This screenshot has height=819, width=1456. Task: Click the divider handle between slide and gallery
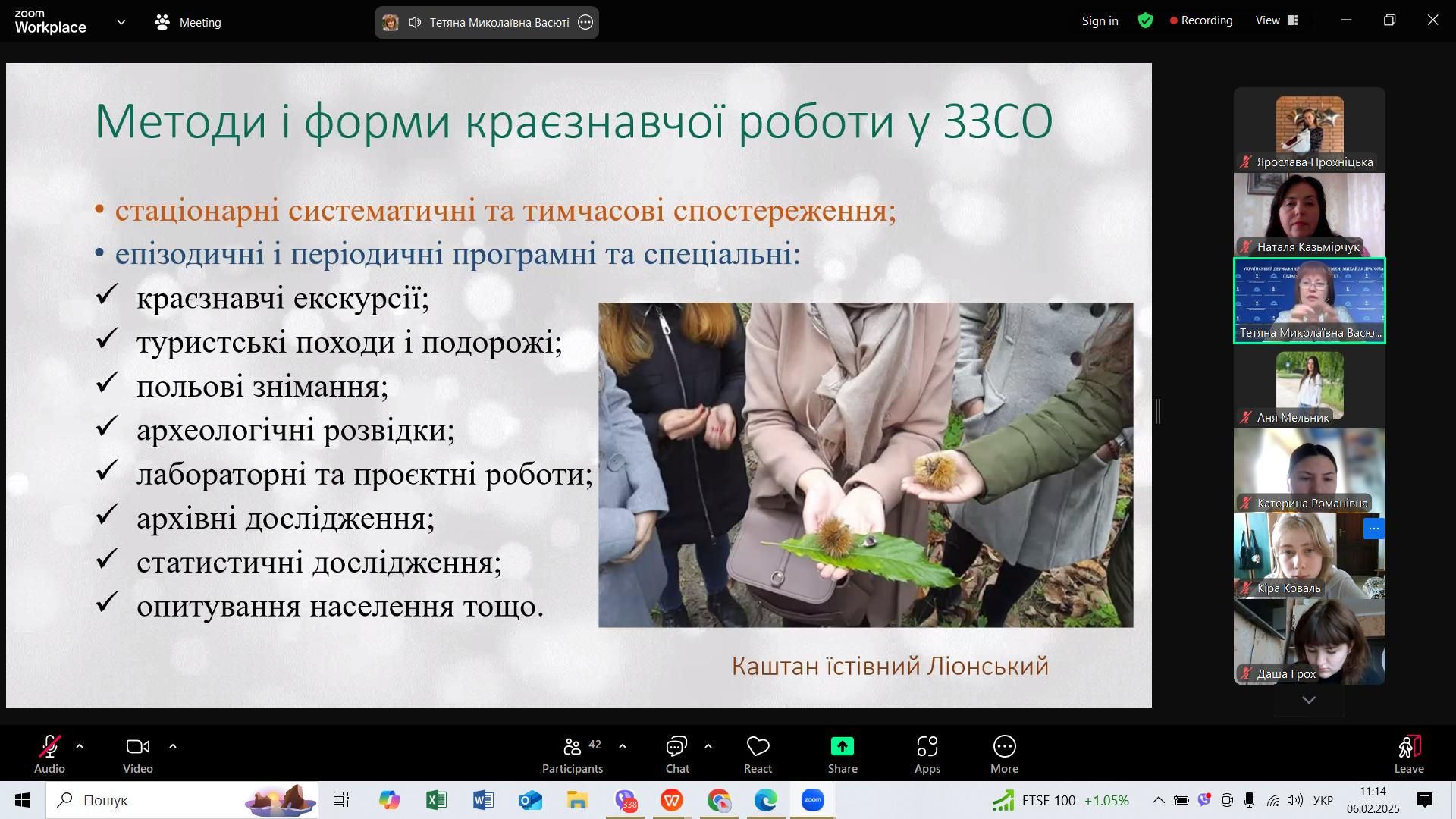pos(1158,412)
